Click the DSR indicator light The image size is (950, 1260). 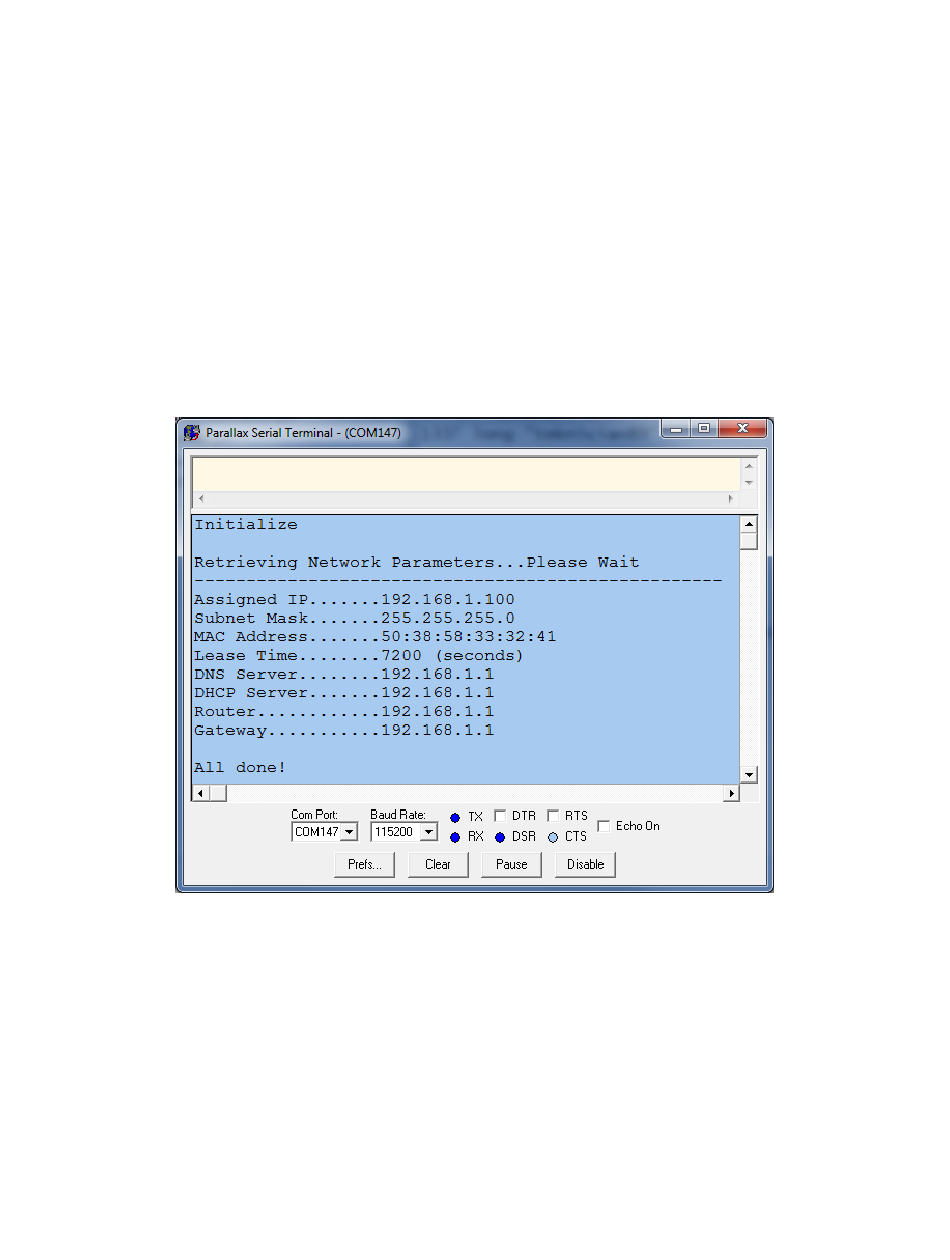500,838
